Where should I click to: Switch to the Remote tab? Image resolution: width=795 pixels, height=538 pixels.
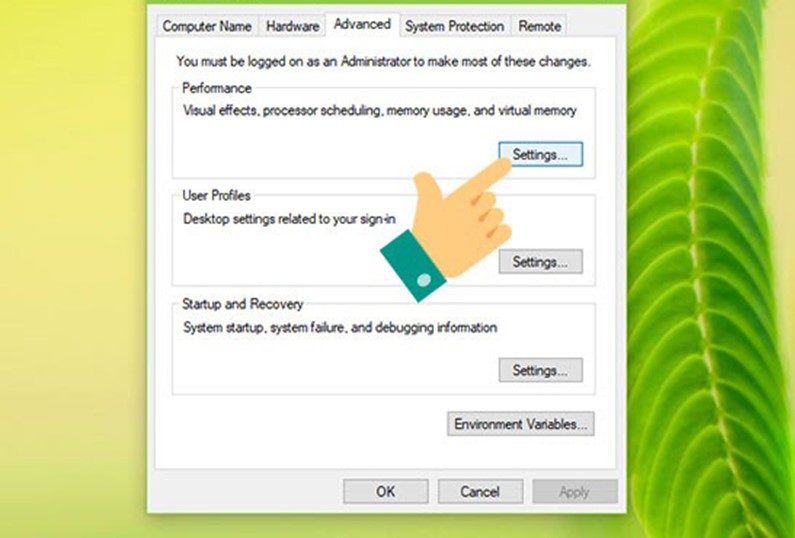540,26
